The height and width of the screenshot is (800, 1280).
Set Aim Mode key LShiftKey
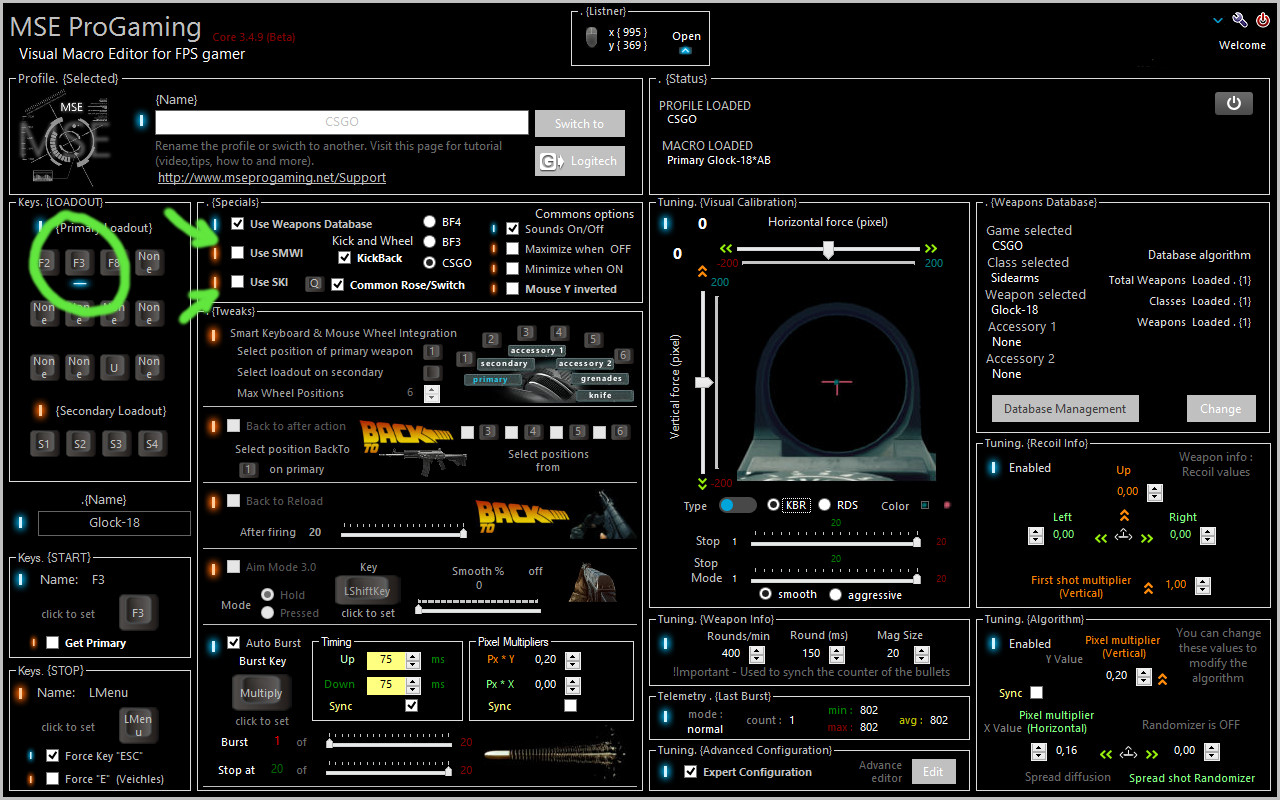(x=367, y=591)
